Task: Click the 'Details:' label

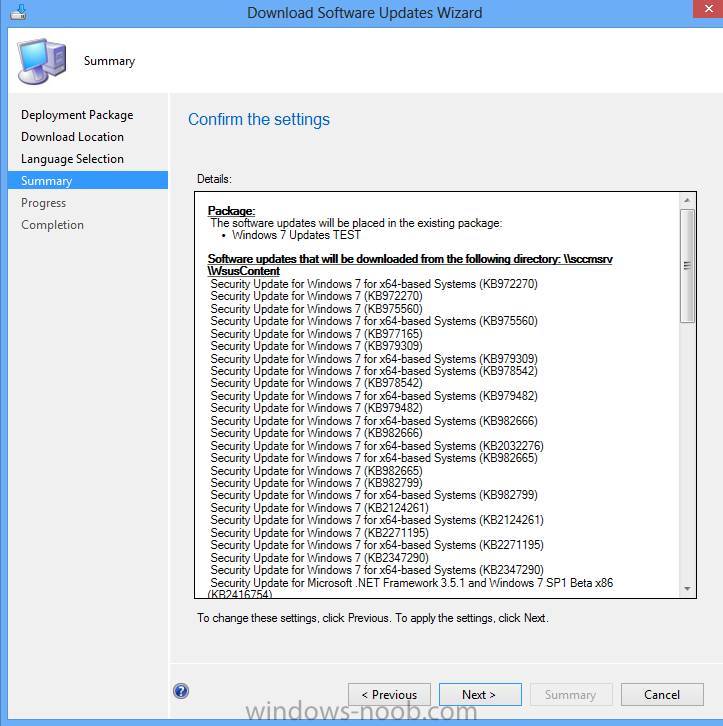Action: click(214, 179)
